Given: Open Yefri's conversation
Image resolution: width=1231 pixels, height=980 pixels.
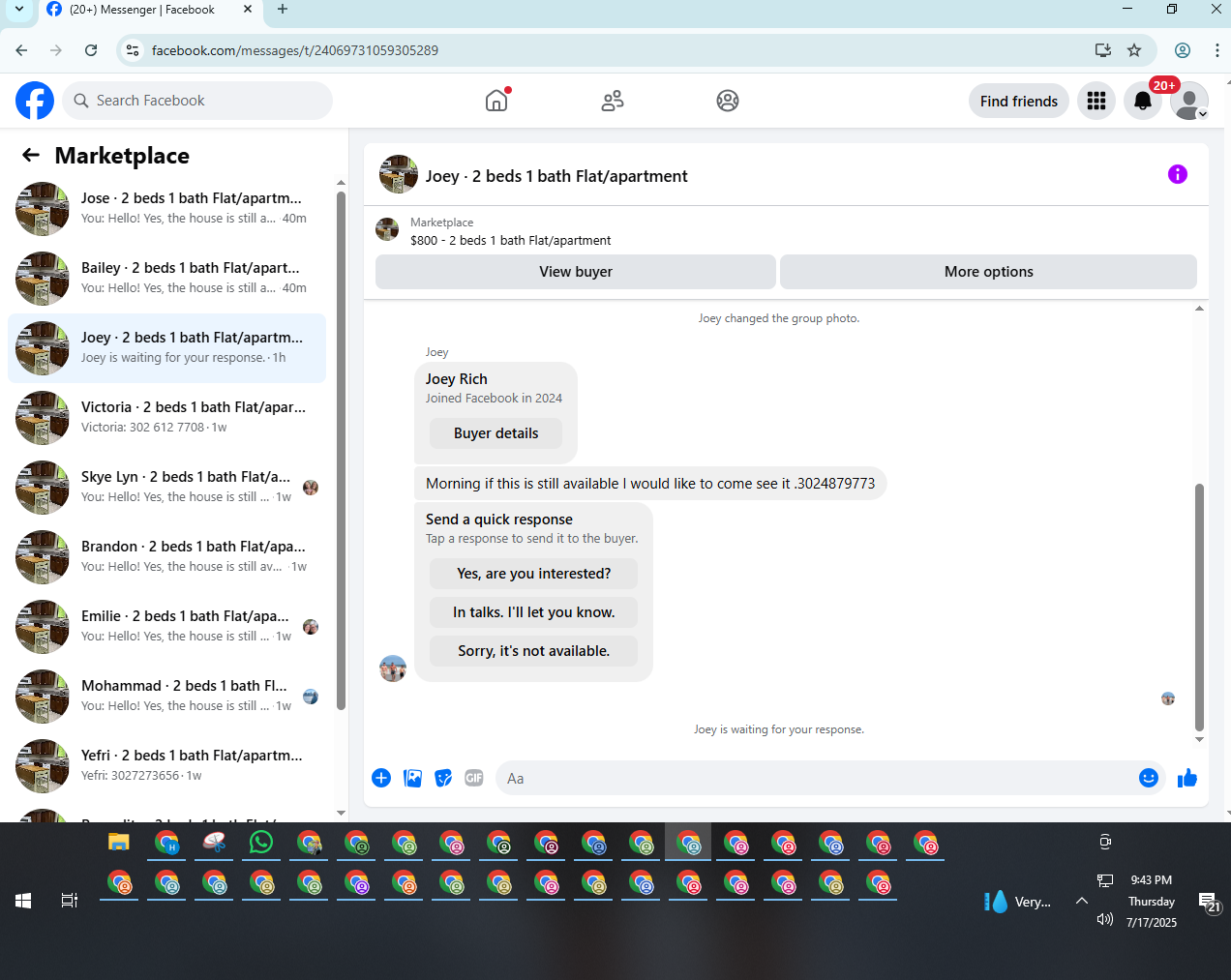Looking at the screenshot, I should point(166,766).
